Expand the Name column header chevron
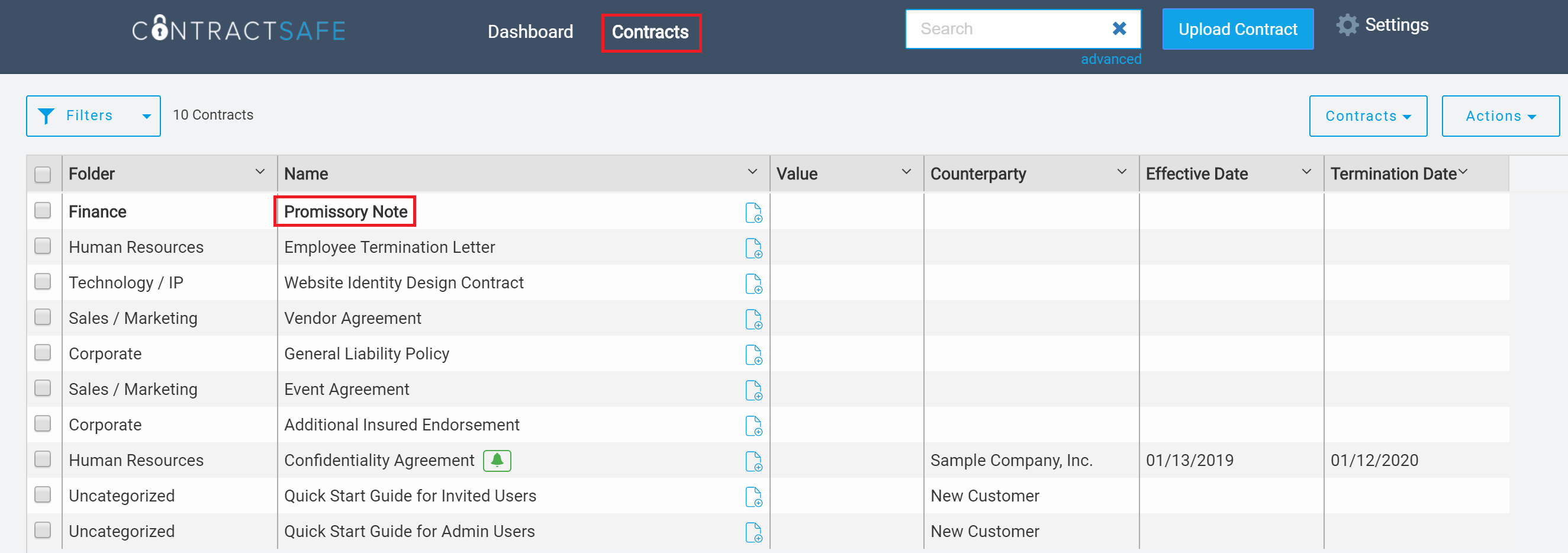This screenshot has width=1568, height=553. tap(752, 172)
